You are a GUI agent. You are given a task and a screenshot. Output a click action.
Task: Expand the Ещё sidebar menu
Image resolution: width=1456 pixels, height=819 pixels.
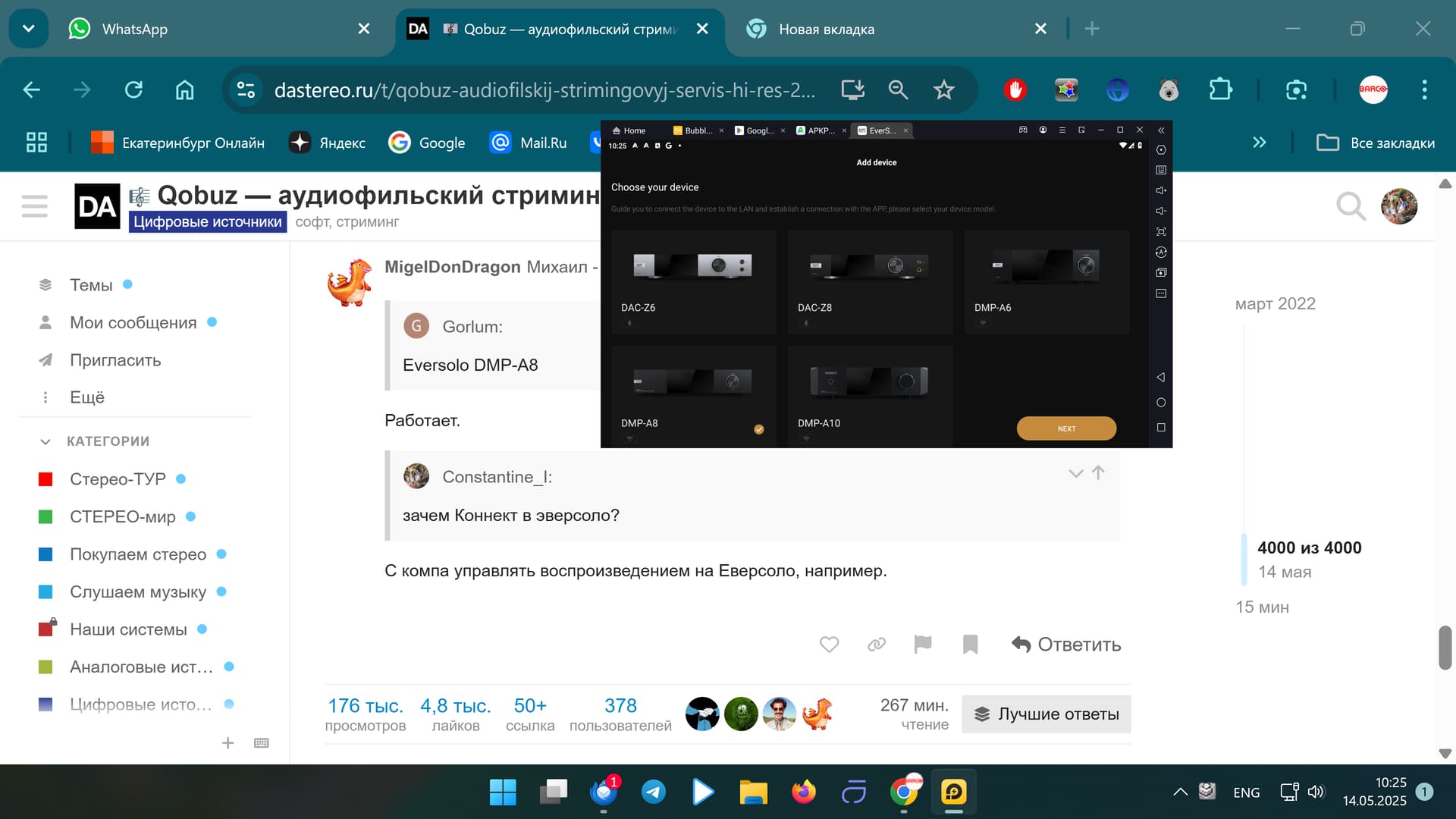[x=86, y=397]
